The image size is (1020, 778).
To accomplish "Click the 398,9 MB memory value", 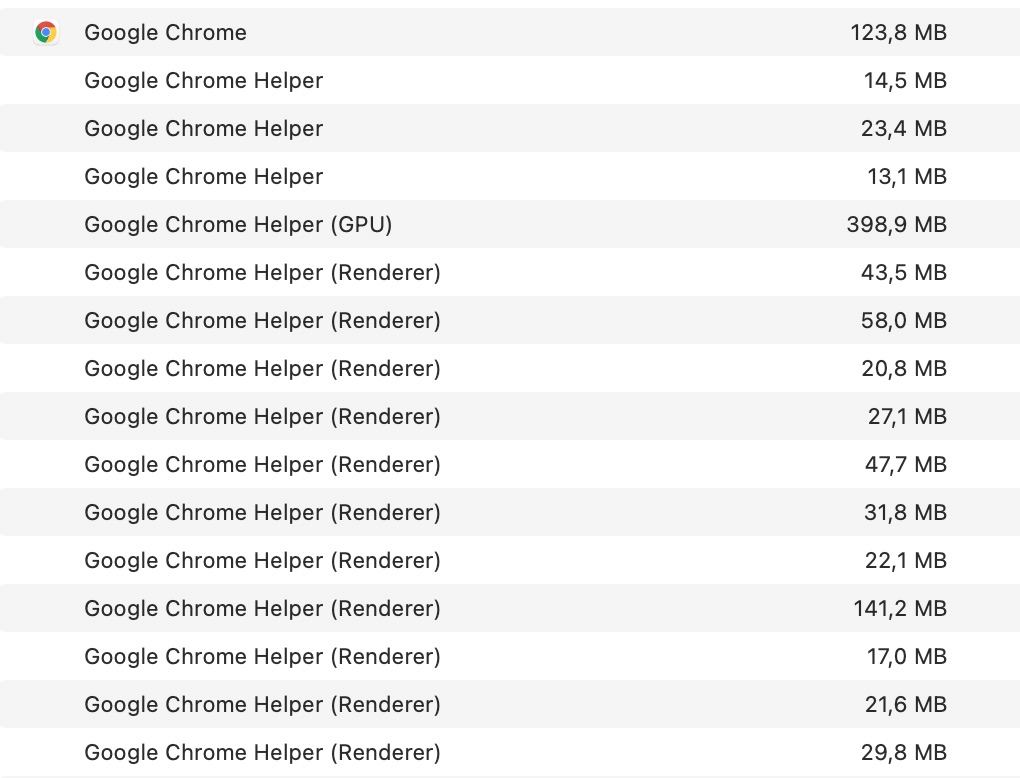I will click(x=896, y=224).
